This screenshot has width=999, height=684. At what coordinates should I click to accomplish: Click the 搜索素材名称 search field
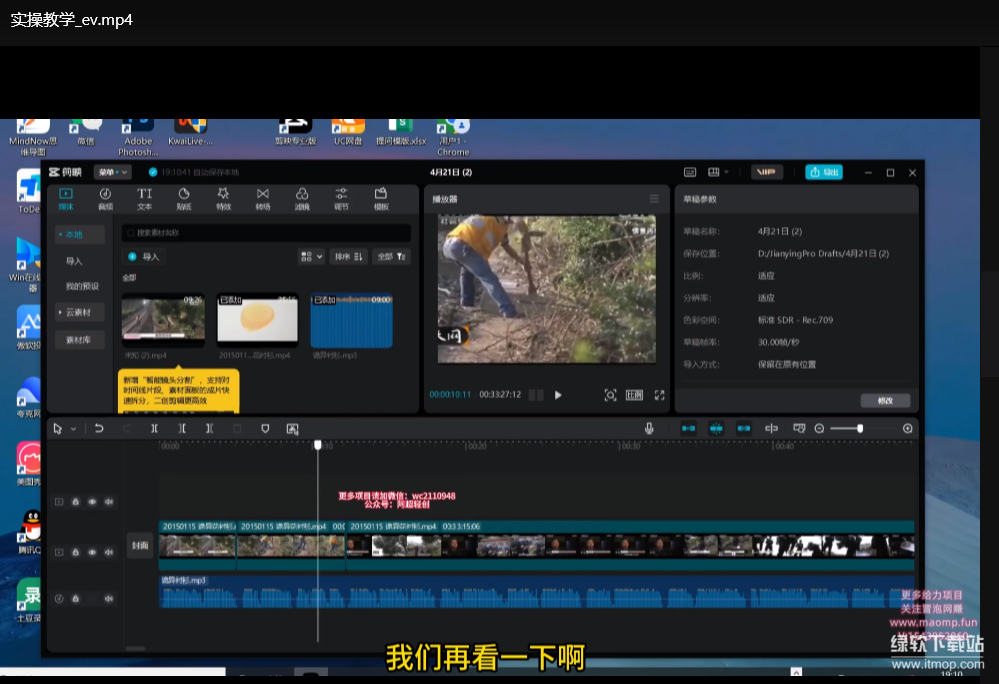click(x=266, y=233)
